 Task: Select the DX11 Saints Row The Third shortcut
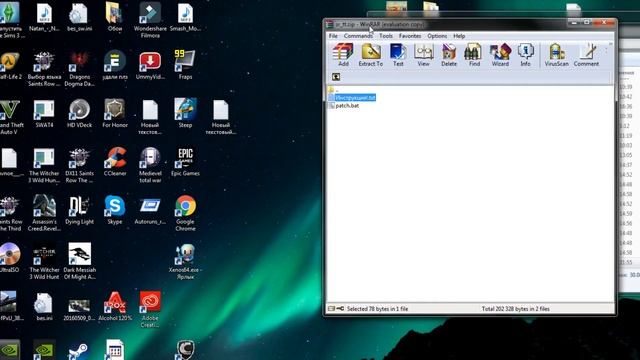[80, 165]
